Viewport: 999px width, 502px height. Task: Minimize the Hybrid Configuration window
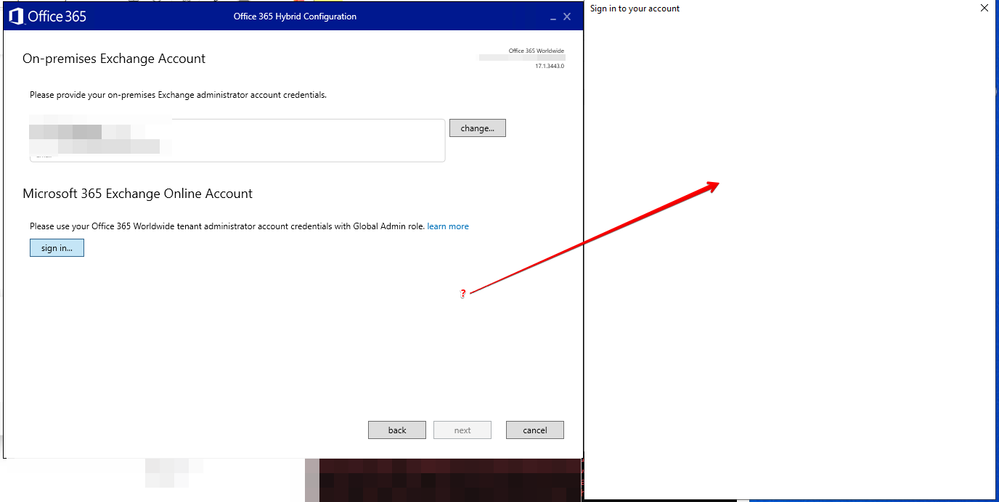[x=552, y=17]
